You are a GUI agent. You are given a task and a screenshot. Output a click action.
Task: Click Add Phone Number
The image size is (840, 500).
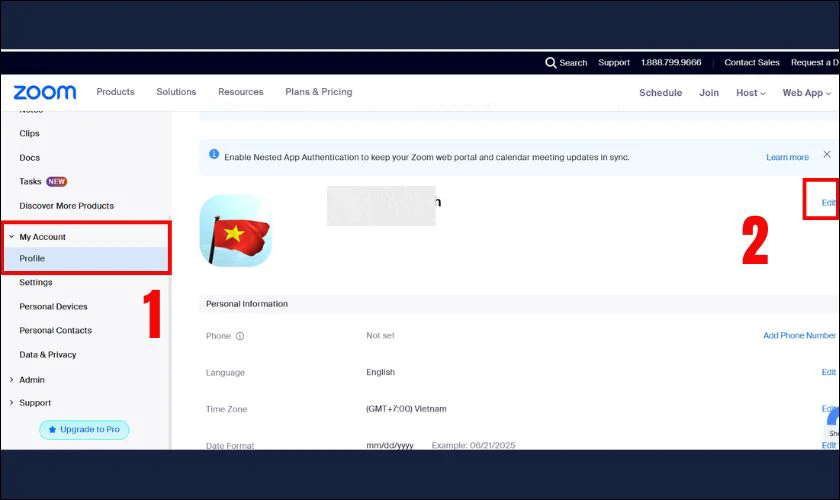799,335
